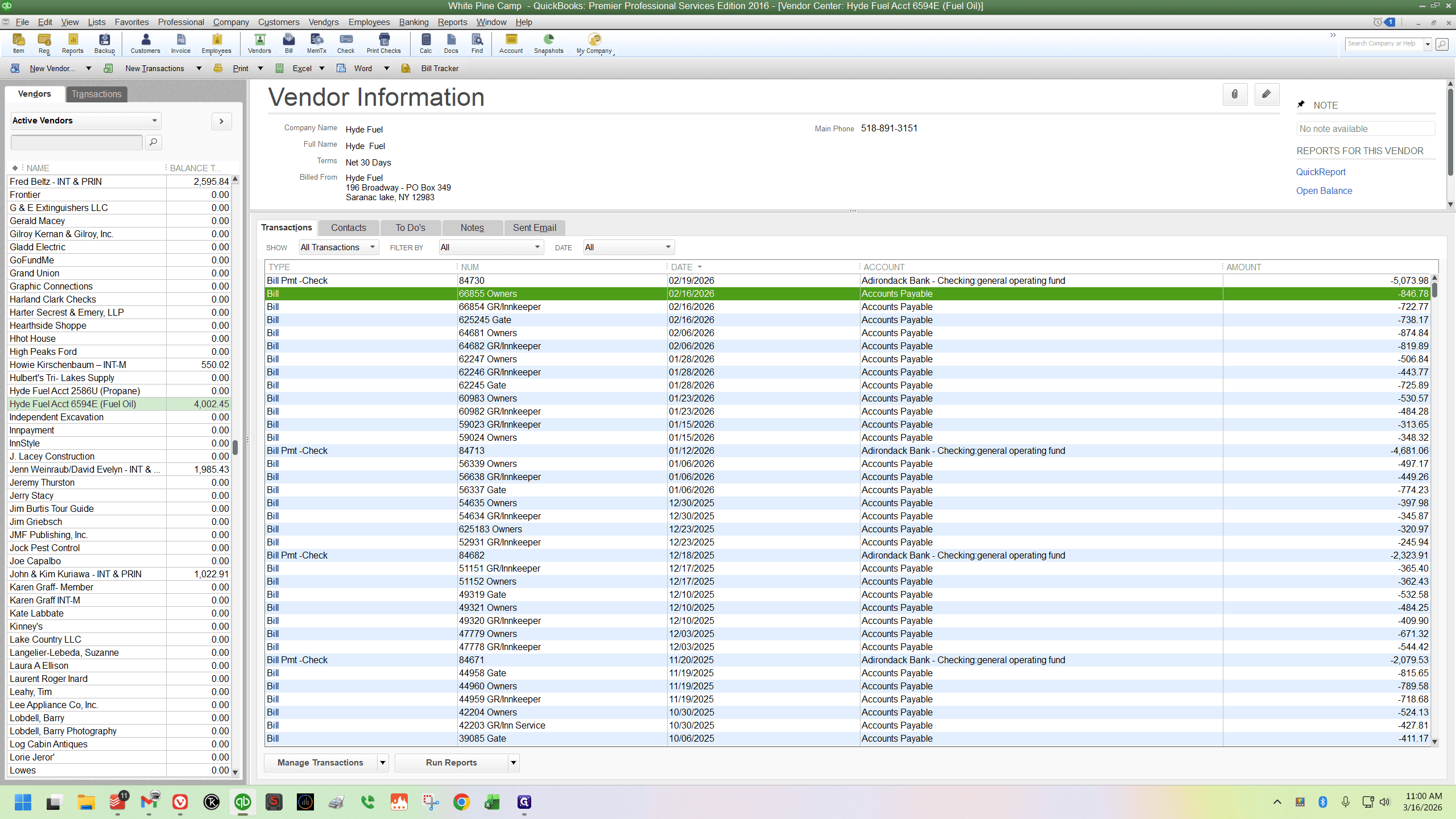Click the Bill toolbar icon
Viewport: 1456px width, 819px height.
[289, 43]
